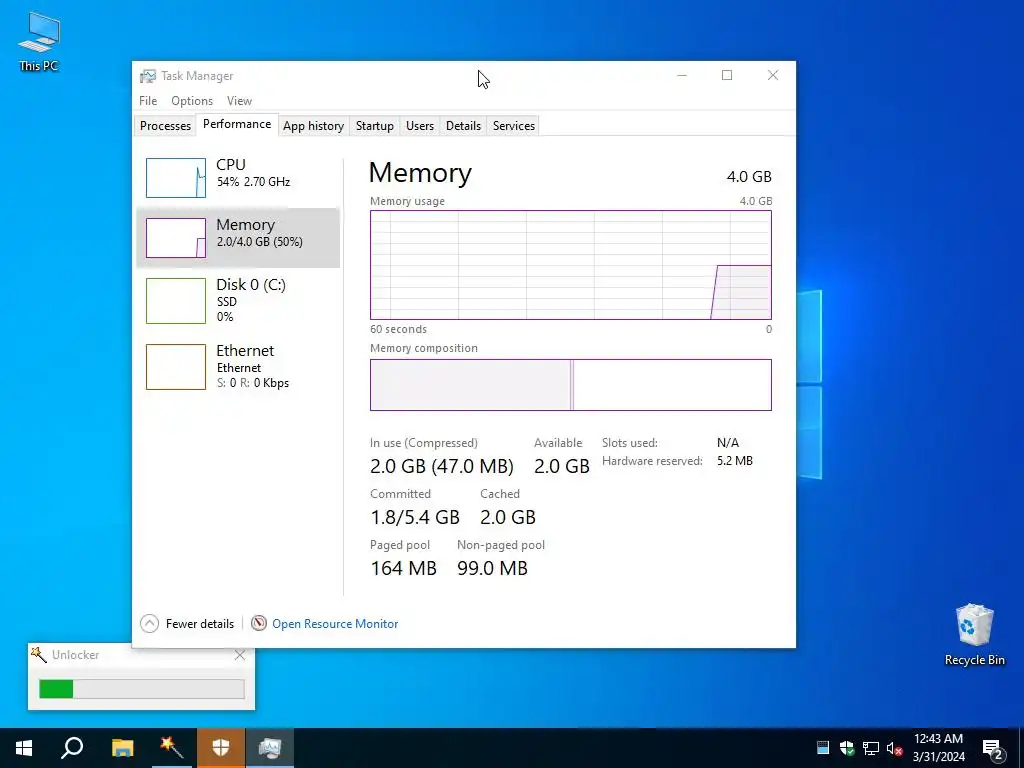The height and width of the screenshot is (768, 1024).
Task: Close the Task Manager window
Action: tap(773, 76)
